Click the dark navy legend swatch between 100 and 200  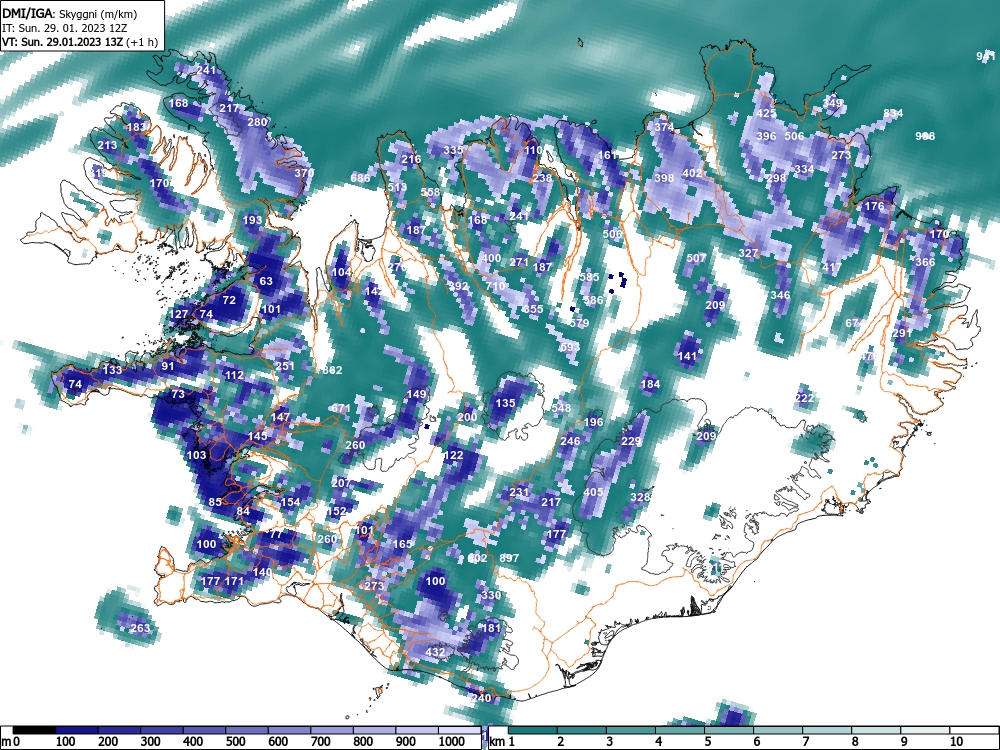[77, 730]
